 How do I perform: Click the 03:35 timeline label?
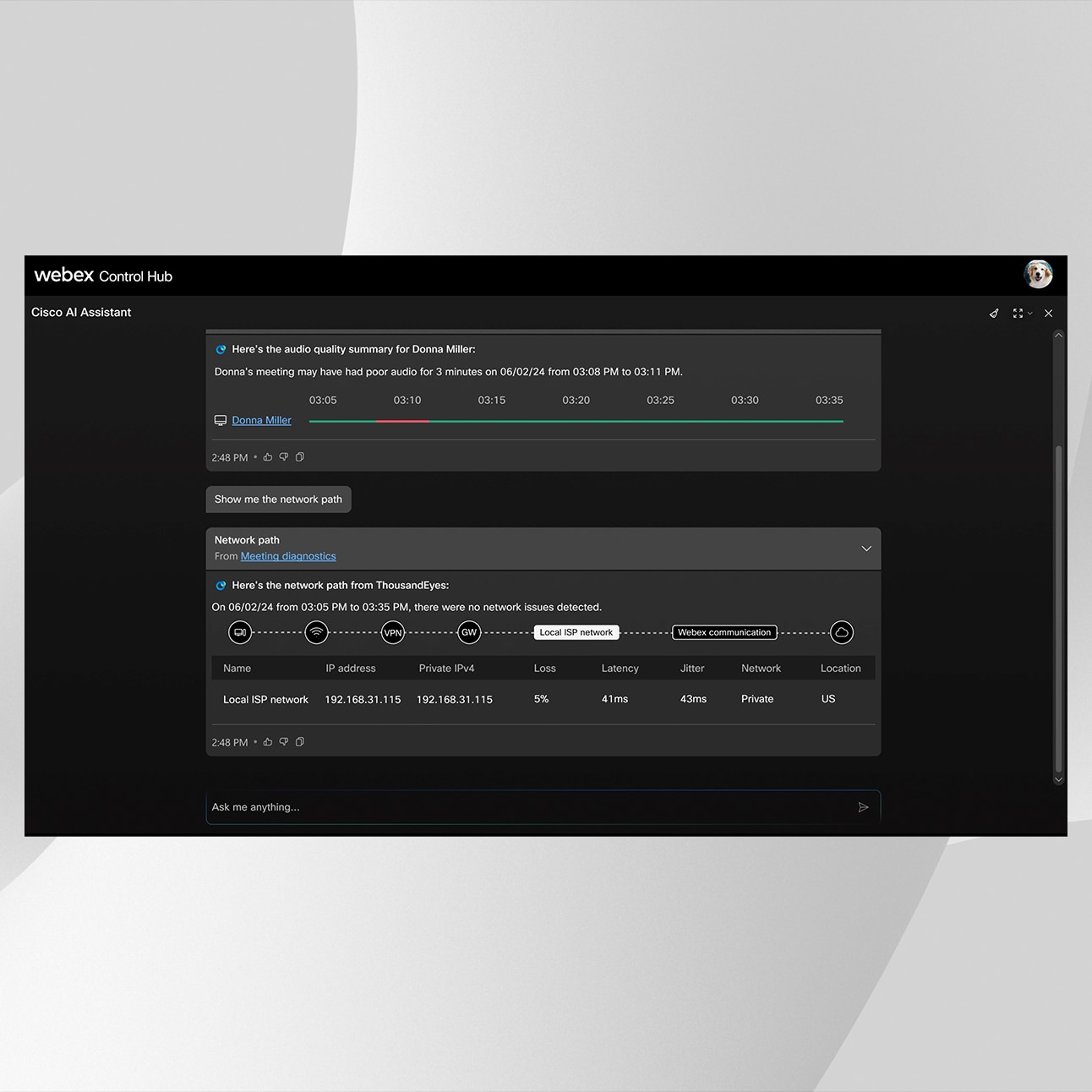click(829, 400)
